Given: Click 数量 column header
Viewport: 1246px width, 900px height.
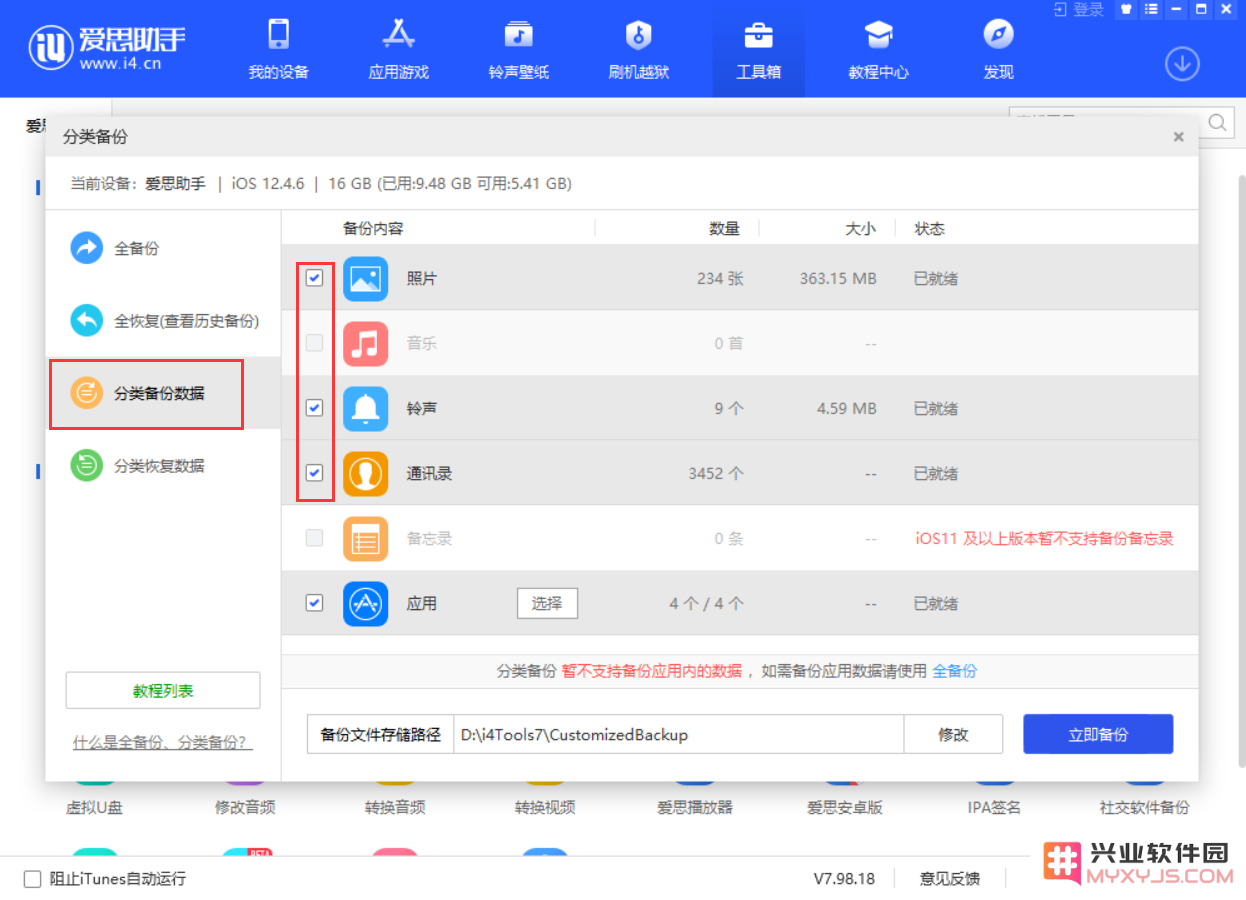Looking at the screenshot, I should [725, 228].
